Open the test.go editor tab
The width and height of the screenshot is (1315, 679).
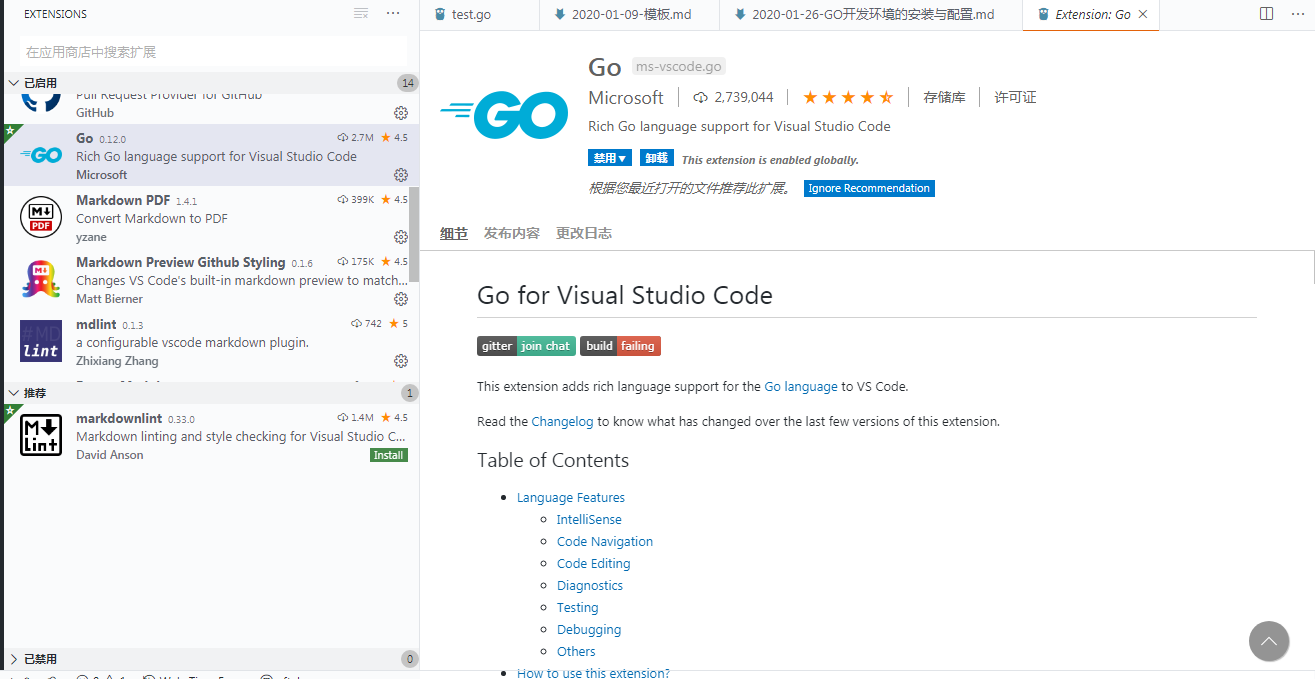point(479,15)
